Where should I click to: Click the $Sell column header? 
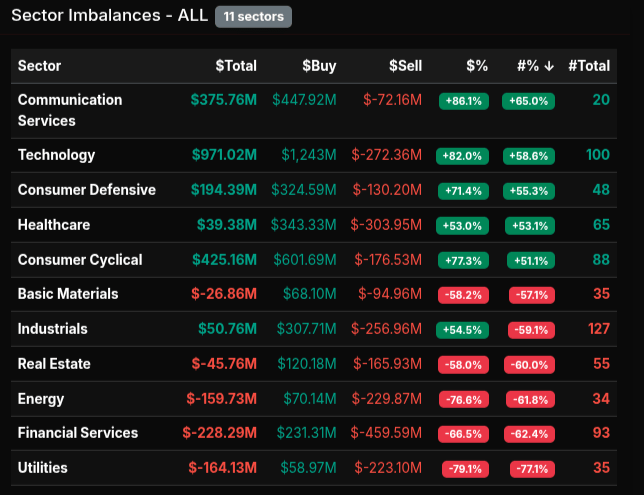pyautogui.click(x=405, y=66)
